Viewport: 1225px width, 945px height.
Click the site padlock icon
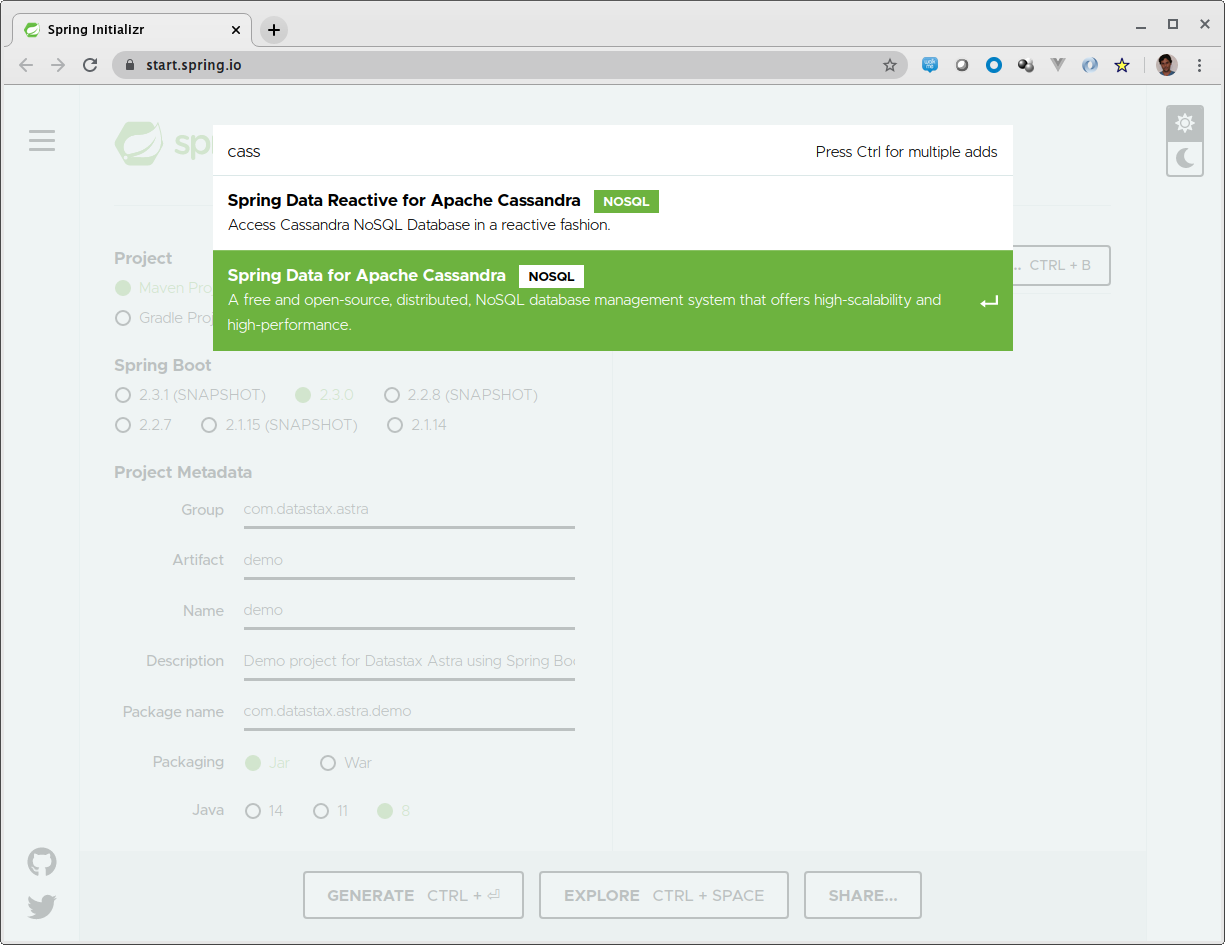[128, 65]
